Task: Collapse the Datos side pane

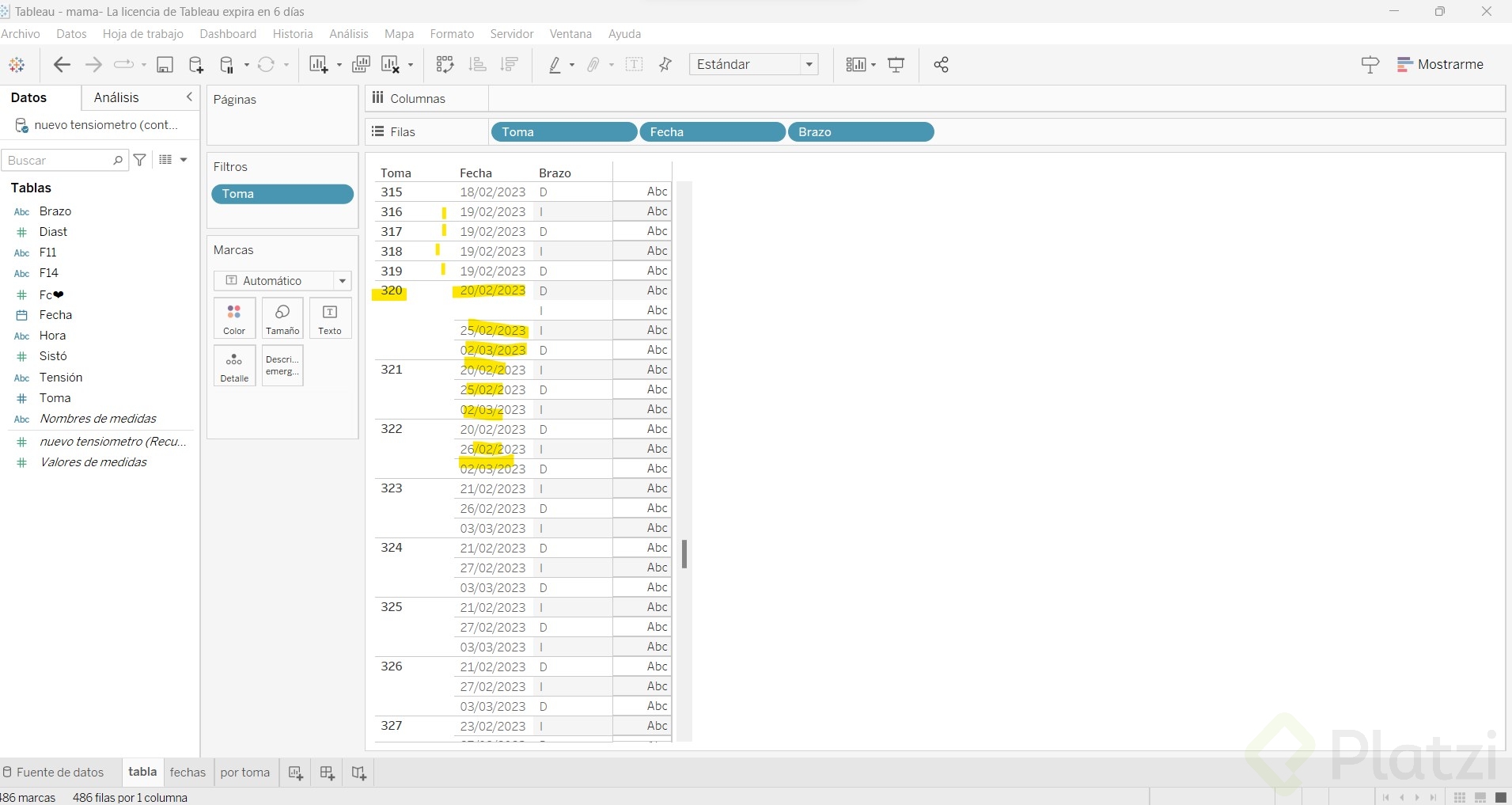Action: coord(189,97)
